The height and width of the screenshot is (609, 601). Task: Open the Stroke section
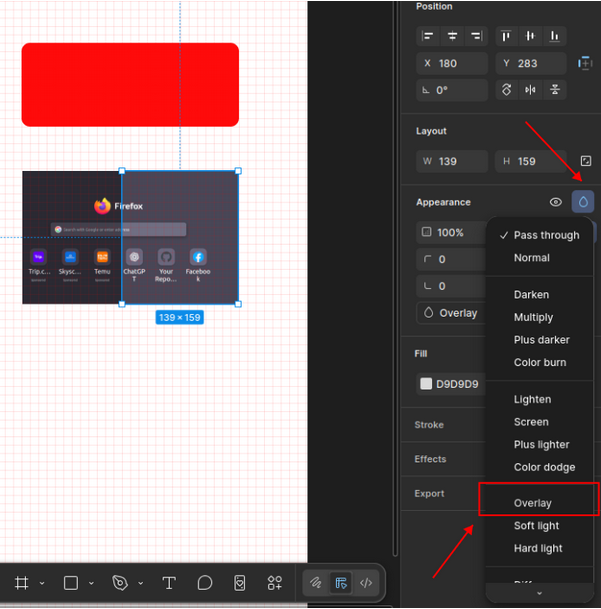point(430,425)
